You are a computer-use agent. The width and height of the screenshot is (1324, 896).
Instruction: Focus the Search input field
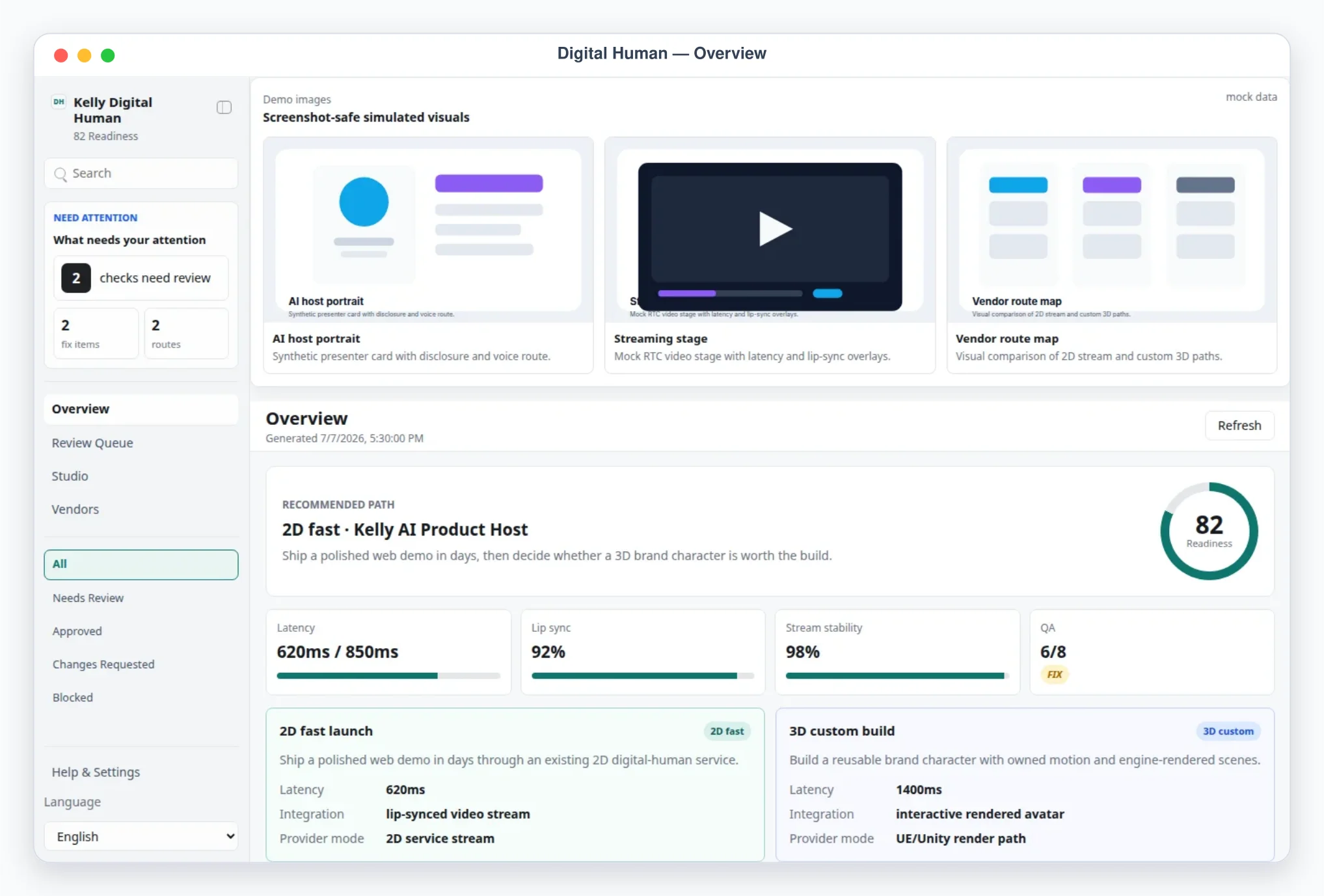coord(141,174)
